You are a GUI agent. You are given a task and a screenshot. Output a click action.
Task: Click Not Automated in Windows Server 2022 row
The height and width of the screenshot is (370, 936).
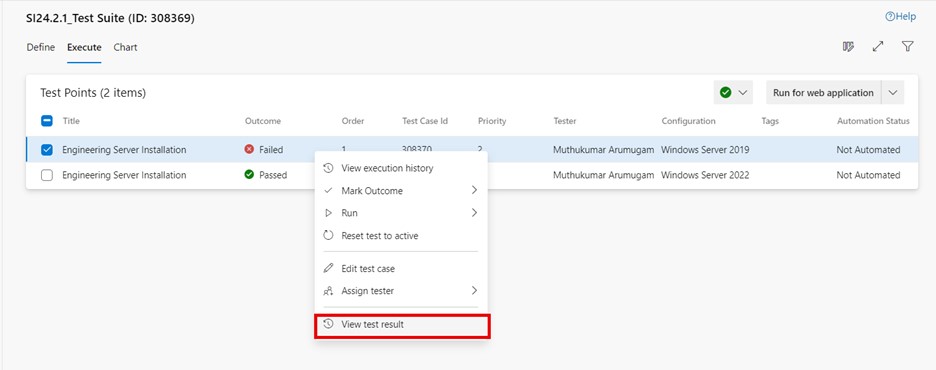pos(868,175)
